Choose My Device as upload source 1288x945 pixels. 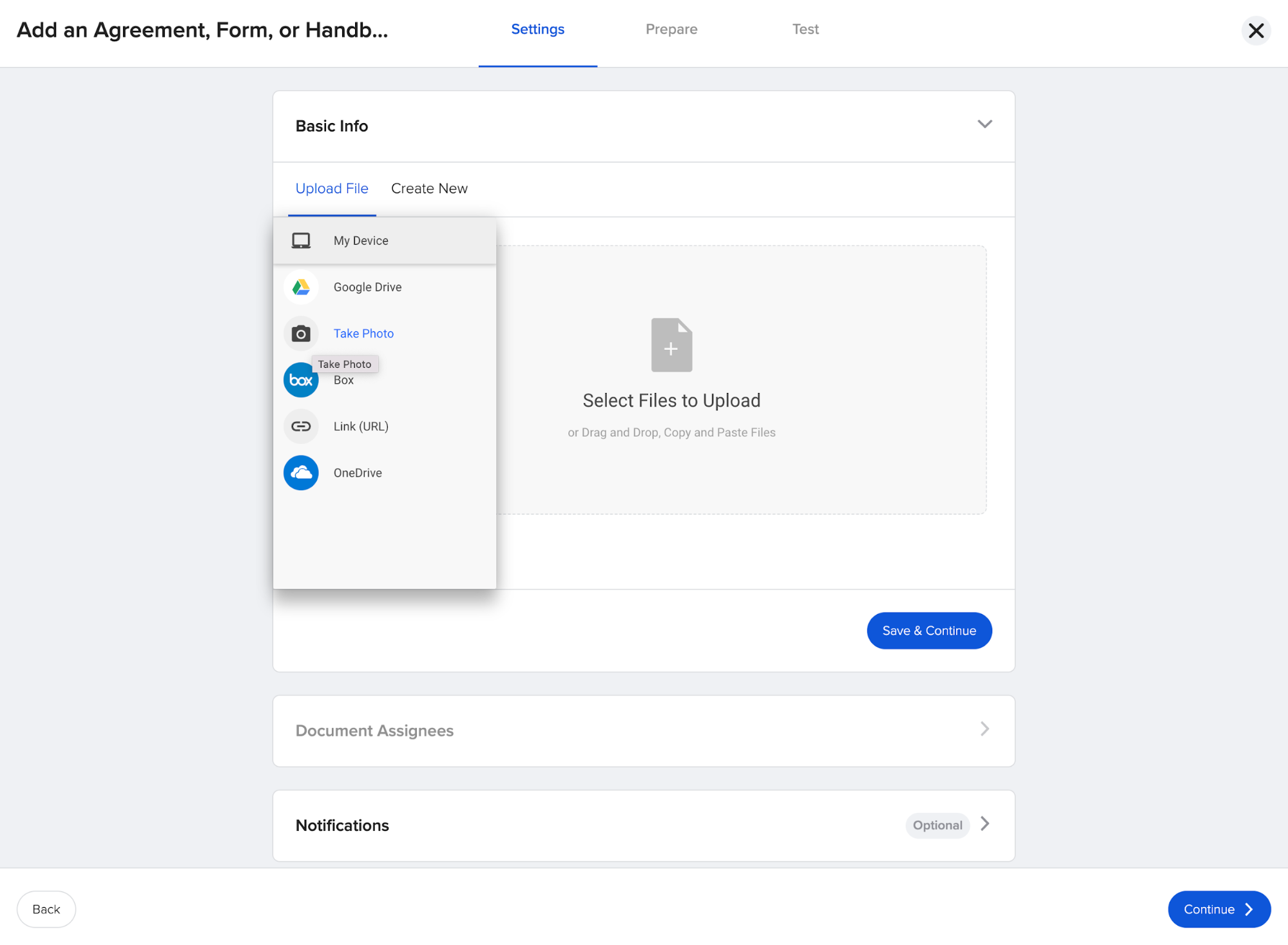coord(385,241)
